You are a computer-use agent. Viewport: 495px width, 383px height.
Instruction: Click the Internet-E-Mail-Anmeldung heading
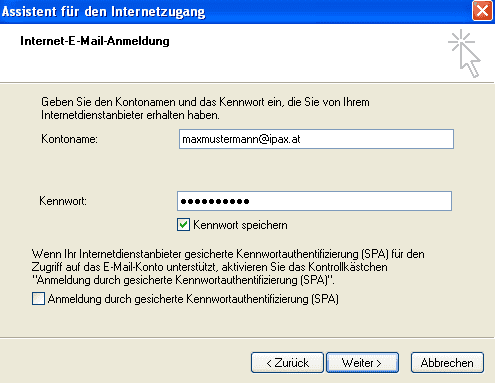tap(95, 41)
